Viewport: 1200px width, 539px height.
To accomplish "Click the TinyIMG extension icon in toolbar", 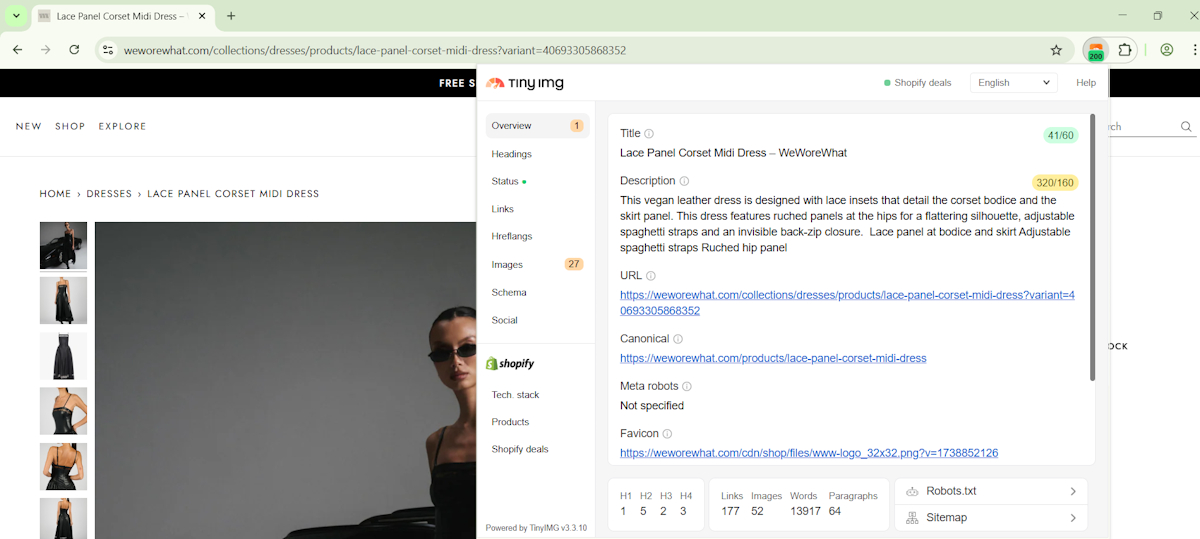I will pos(1096,50).
